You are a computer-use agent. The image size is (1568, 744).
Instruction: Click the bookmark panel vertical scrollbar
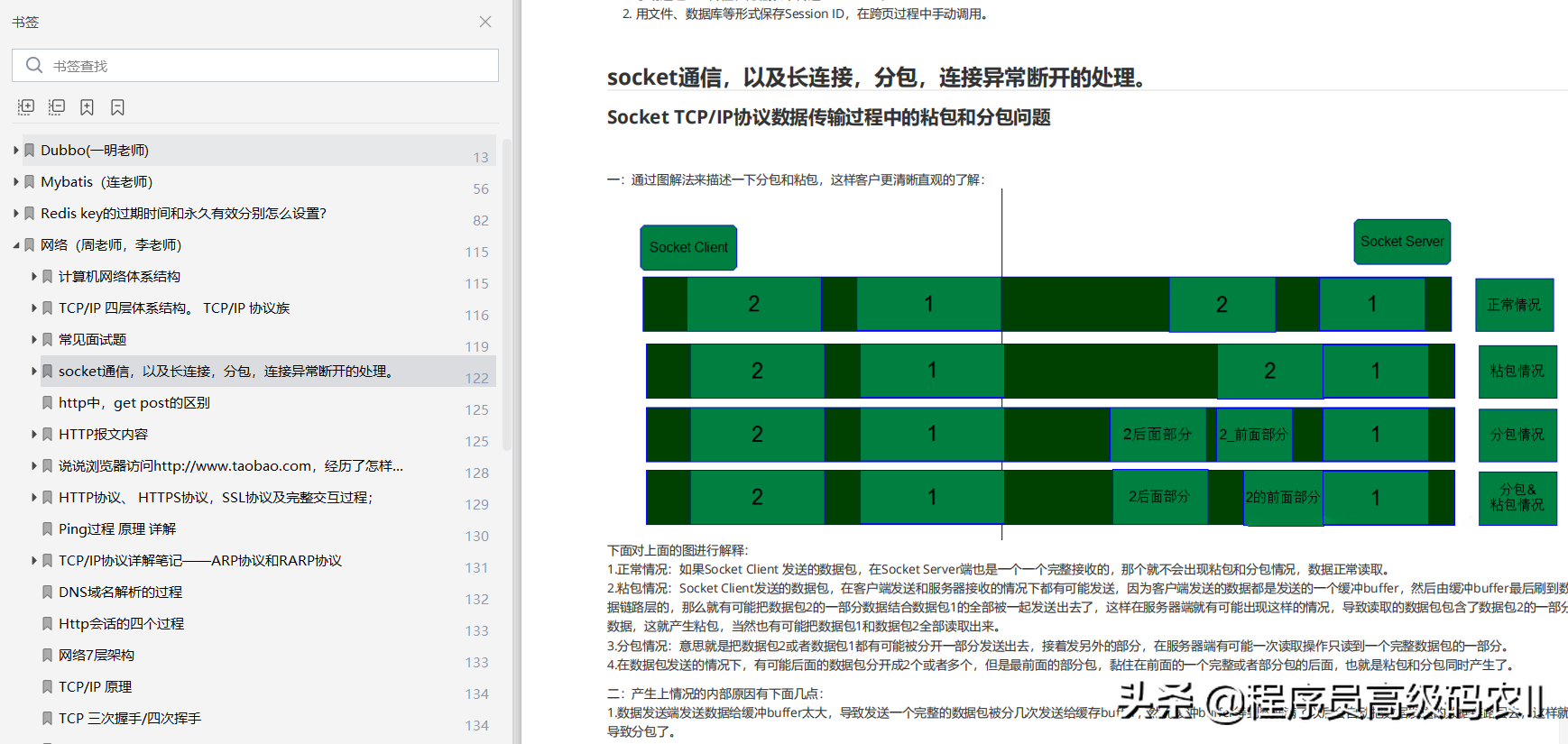coord(507,293)
